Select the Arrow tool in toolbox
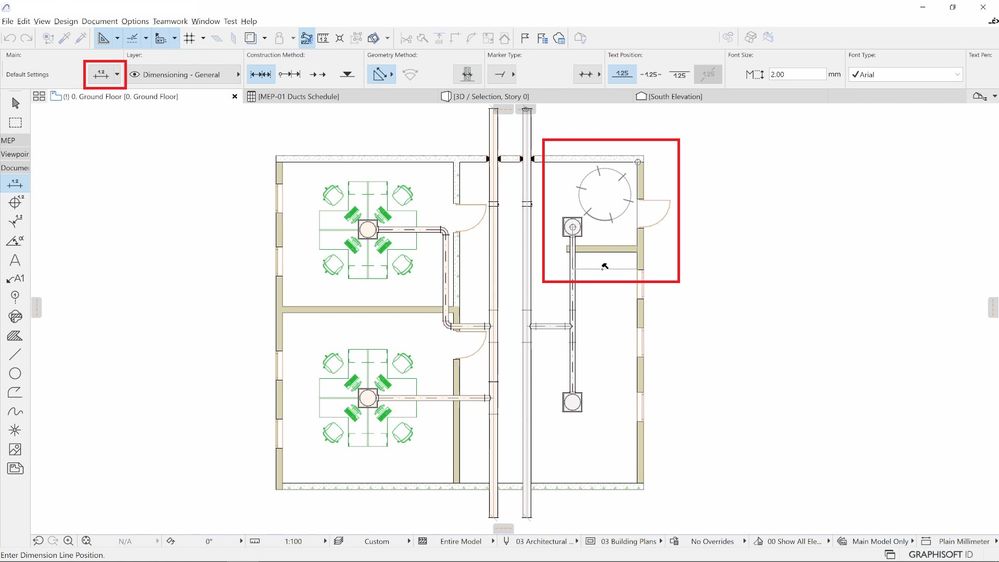Viewport: 999px width, 562px height. tap(15, 103)
